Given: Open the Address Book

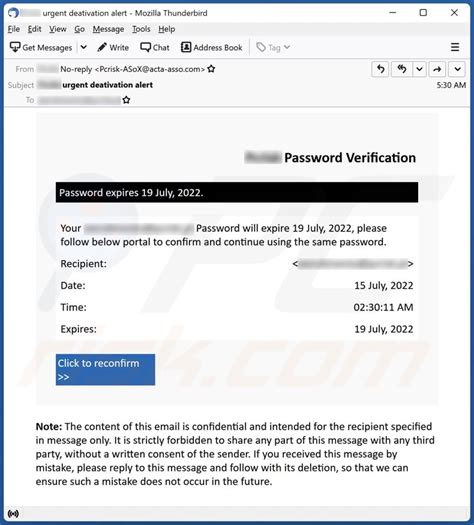Looking at the screenshot, I should coord(212,48).
